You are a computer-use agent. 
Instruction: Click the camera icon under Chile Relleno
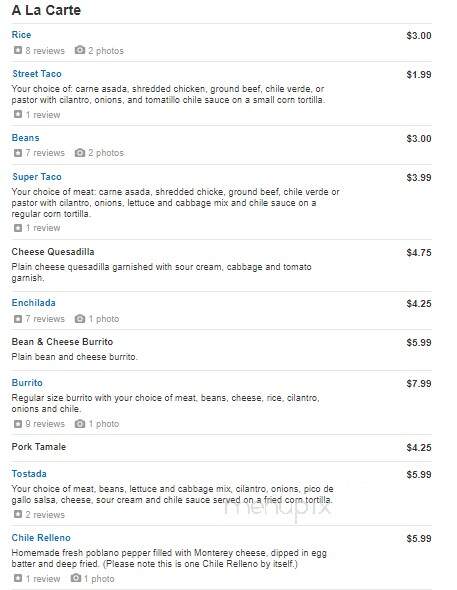click(76, 578)
